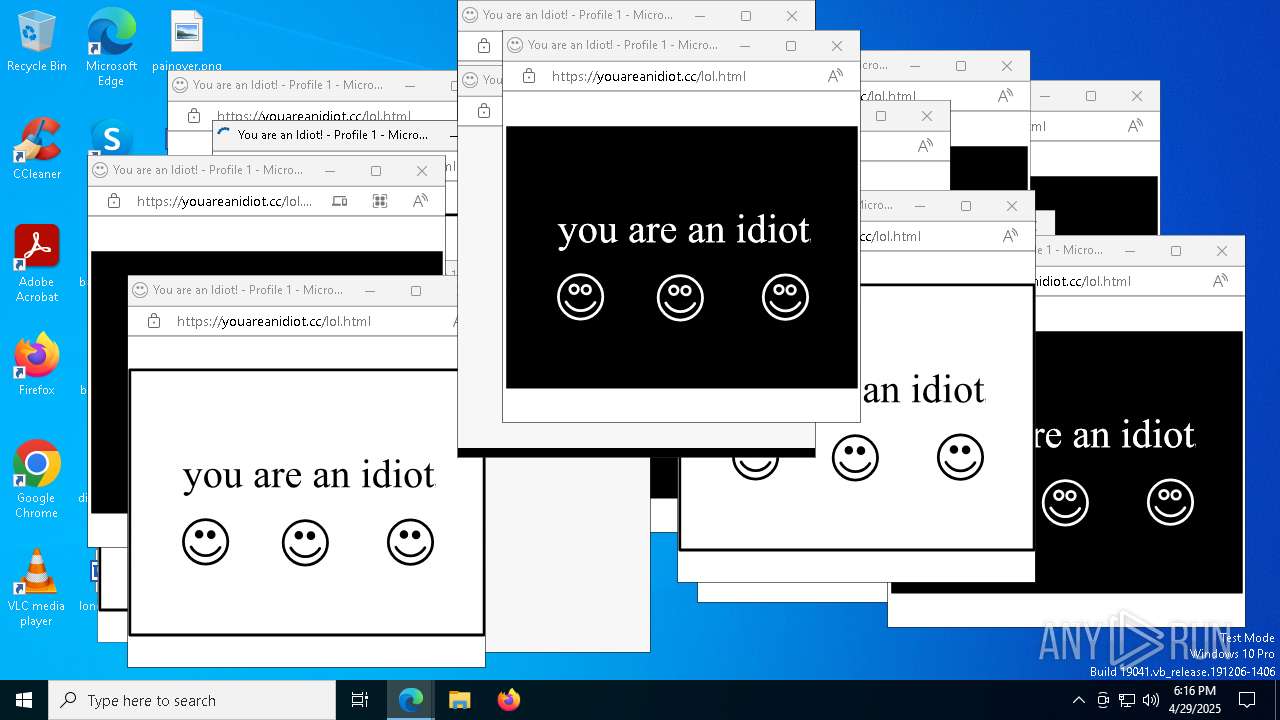Minimize the full white-page window
The width and height of the screenshot is (1280, 720).
370,291
